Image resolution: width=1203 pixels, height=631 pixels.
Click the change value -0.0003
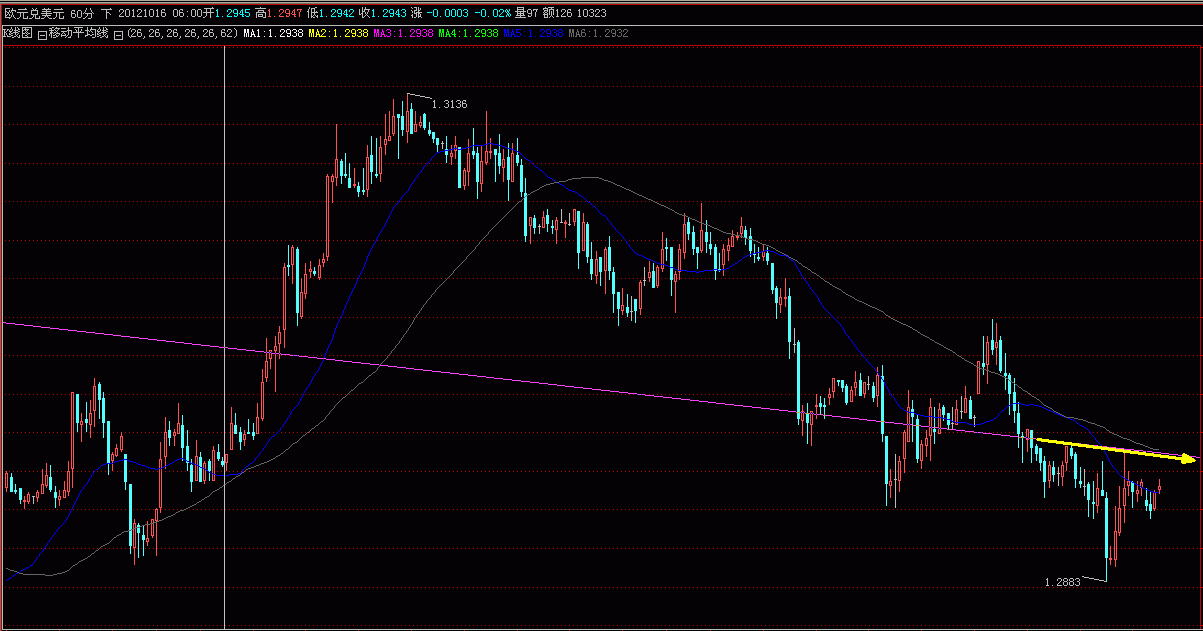[447, 13]
